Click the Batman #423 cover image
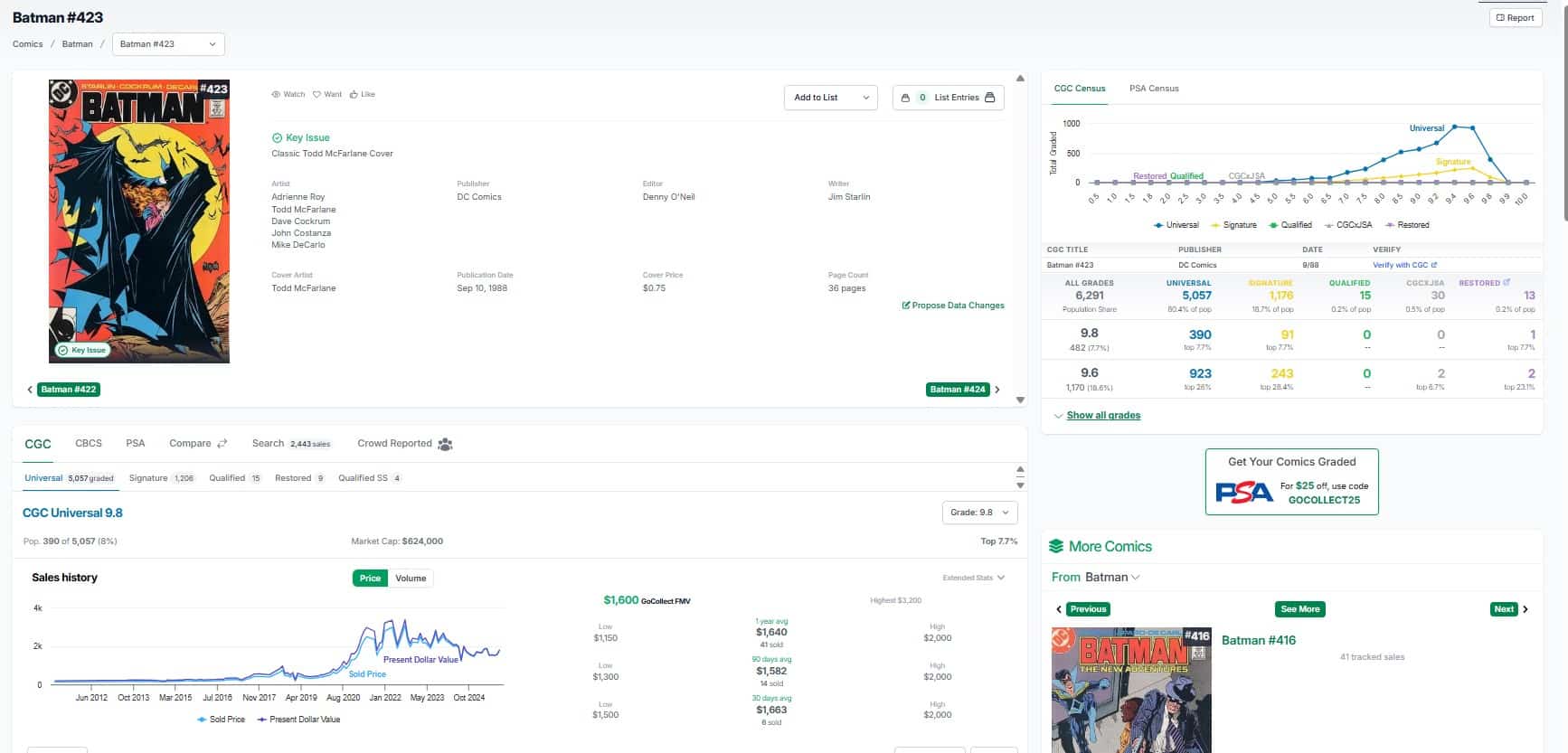Image resolution: width=1568 pixels, height=753 pixels. pos(139,221)
